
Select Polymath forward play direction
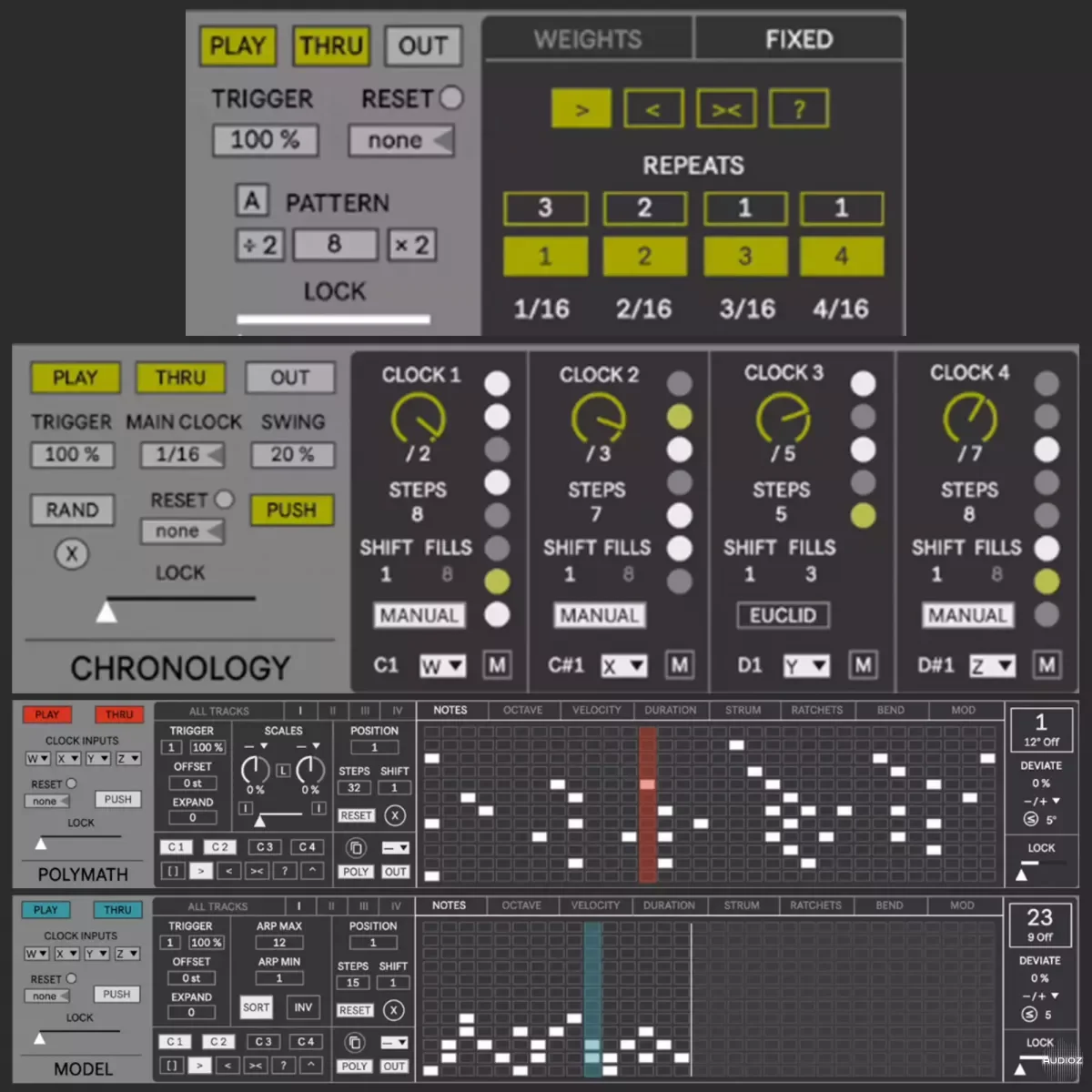click(x=201, y=871)
